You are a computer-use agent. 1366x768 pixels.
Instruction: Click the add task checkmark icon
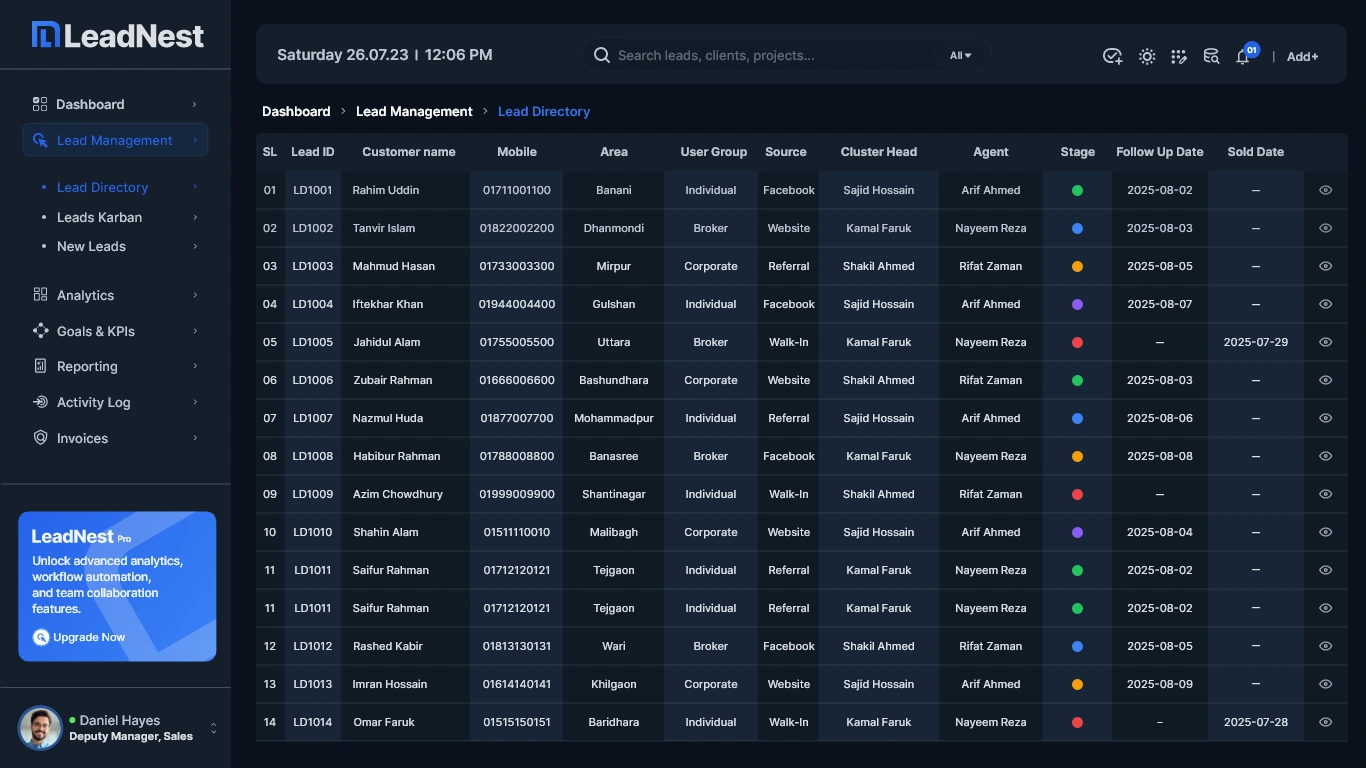[1112, 56]
